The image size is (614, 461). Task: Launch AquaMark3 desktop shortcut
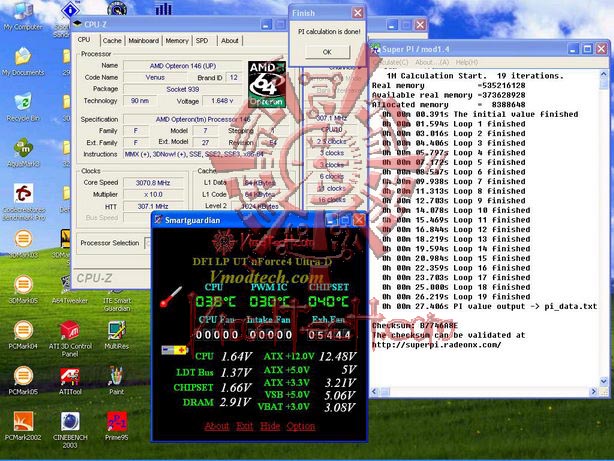(x=23, y=152)
